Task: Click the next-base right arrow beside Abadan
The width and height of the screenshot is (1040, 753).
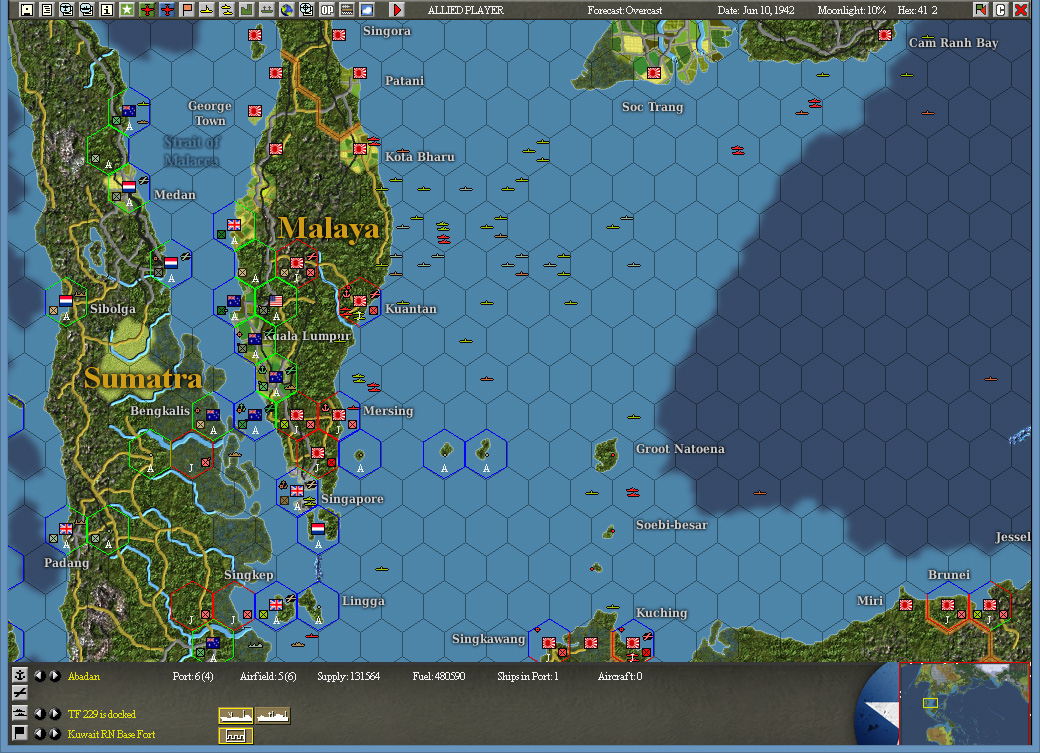Action: pos(54,676)
